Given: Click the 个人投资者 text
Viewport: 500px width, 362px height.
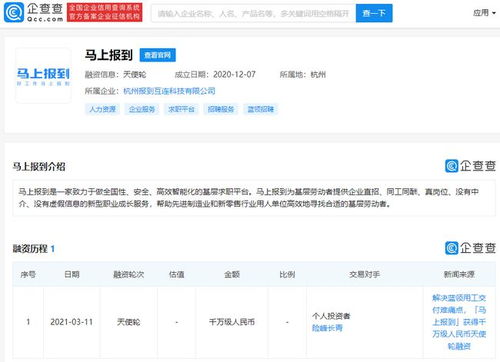Looking at the screenshot, I should point(331,316).
